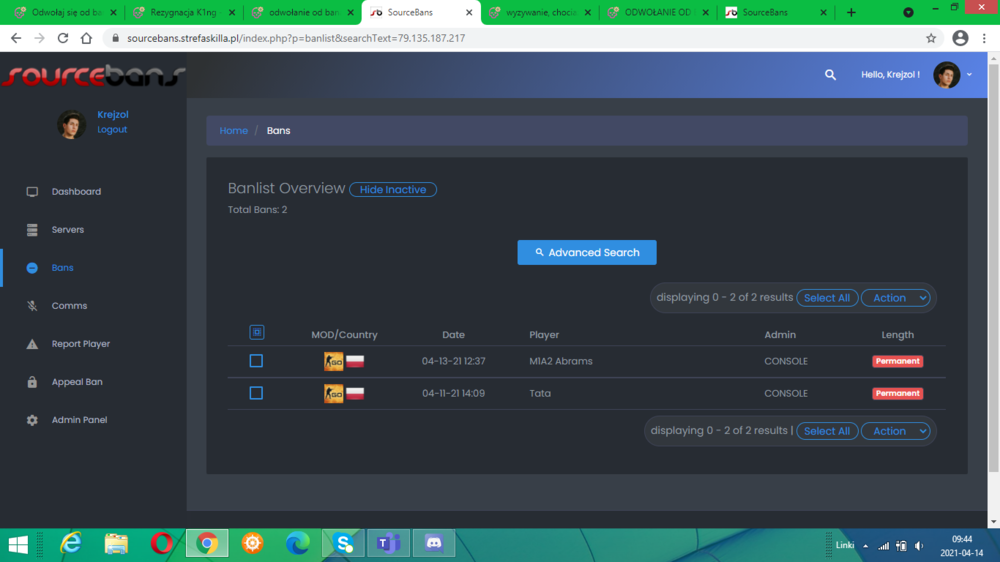Screen dimensions: 1000x562
Task: Switch to 'ODWOŁANIE OD' tab
Action: [658, 12]
